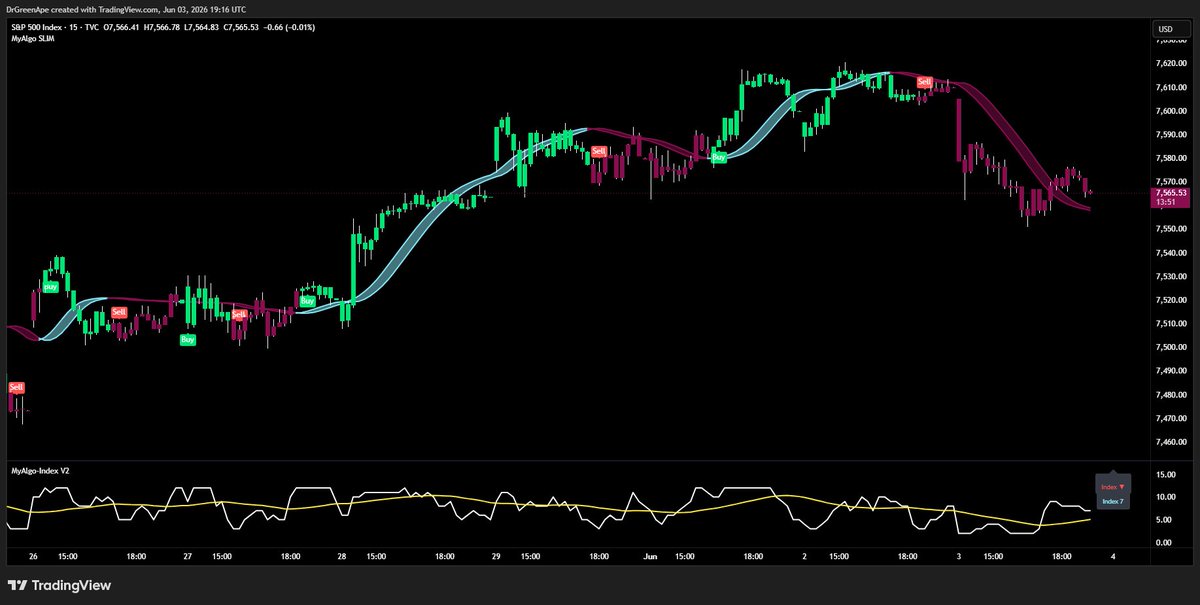Click the 7,540.00 price axis label

pyautogui.click(x=1170, y=253)
